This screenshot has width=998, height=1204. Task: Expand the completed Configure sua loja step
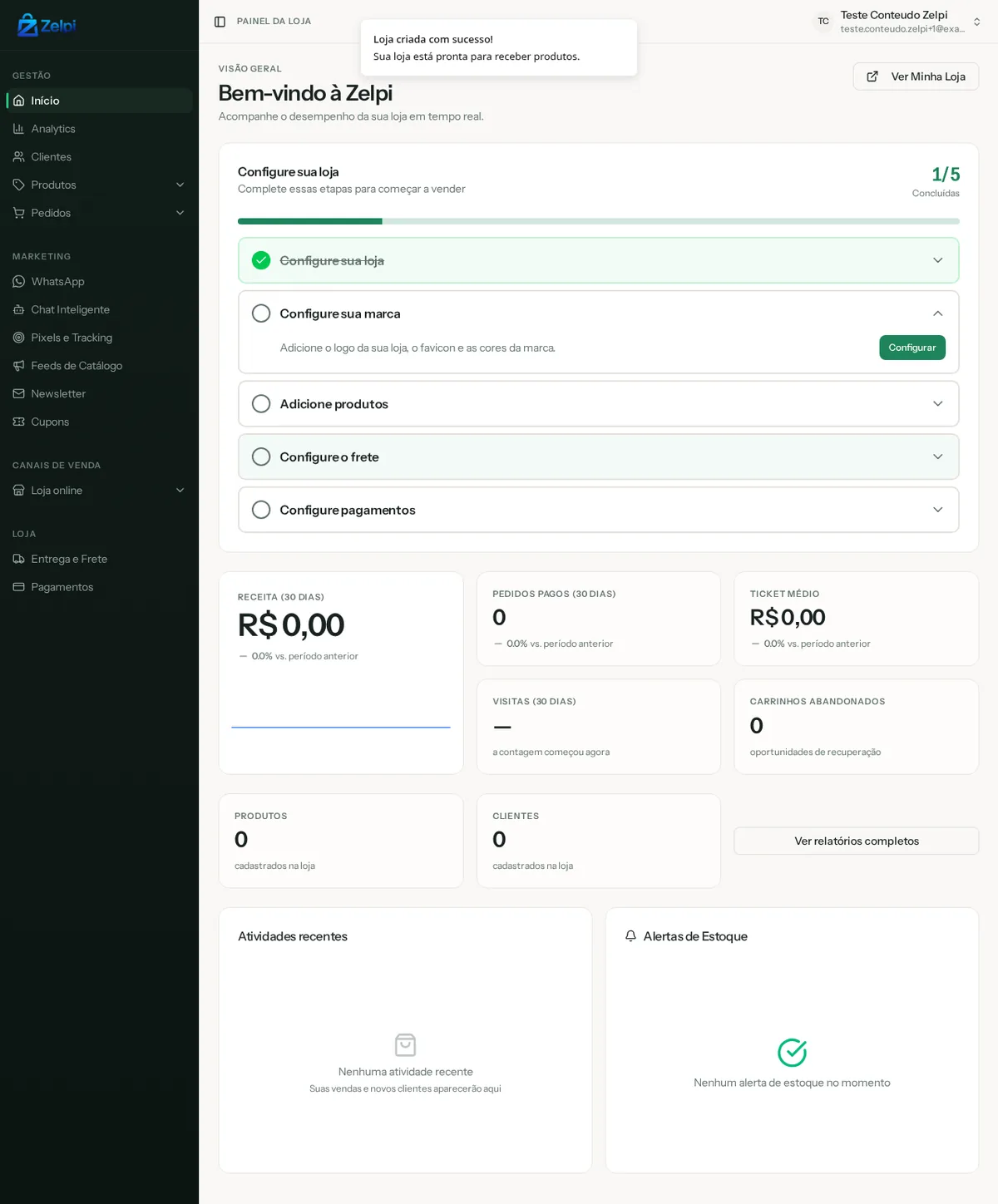pos(938,260)
